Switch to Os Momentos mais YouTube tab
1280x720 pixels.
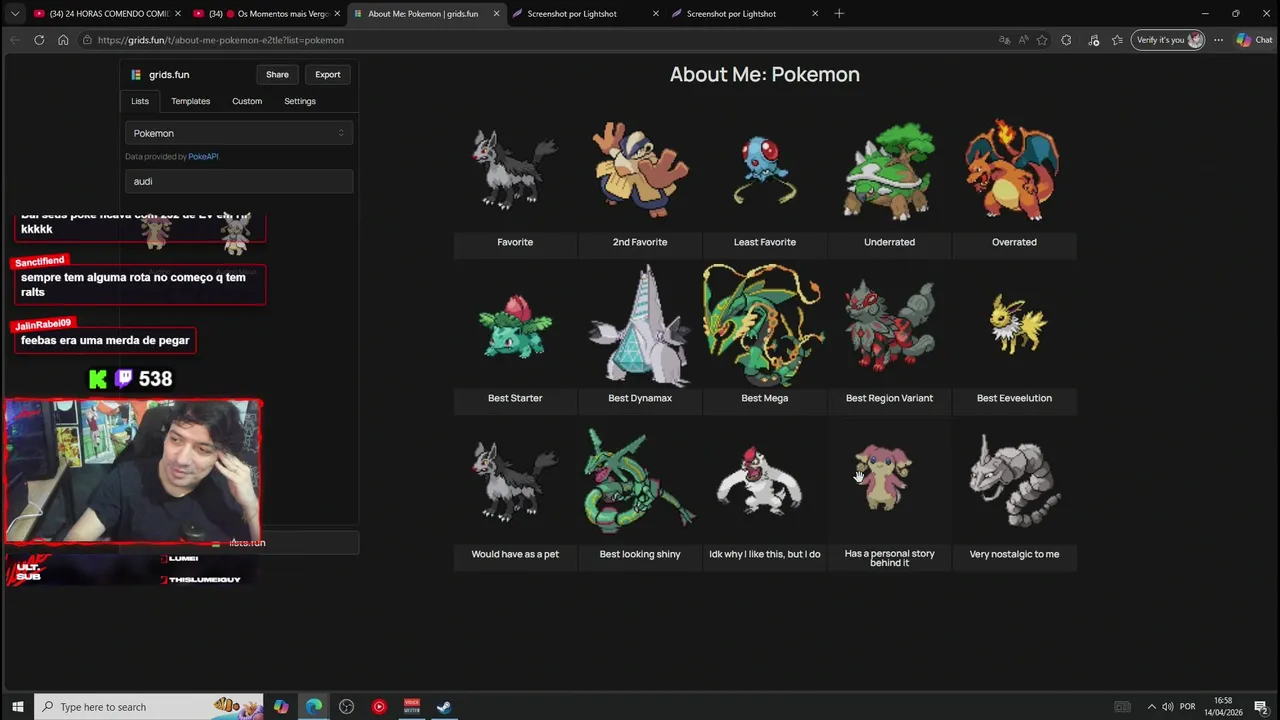tap(265, 14)
